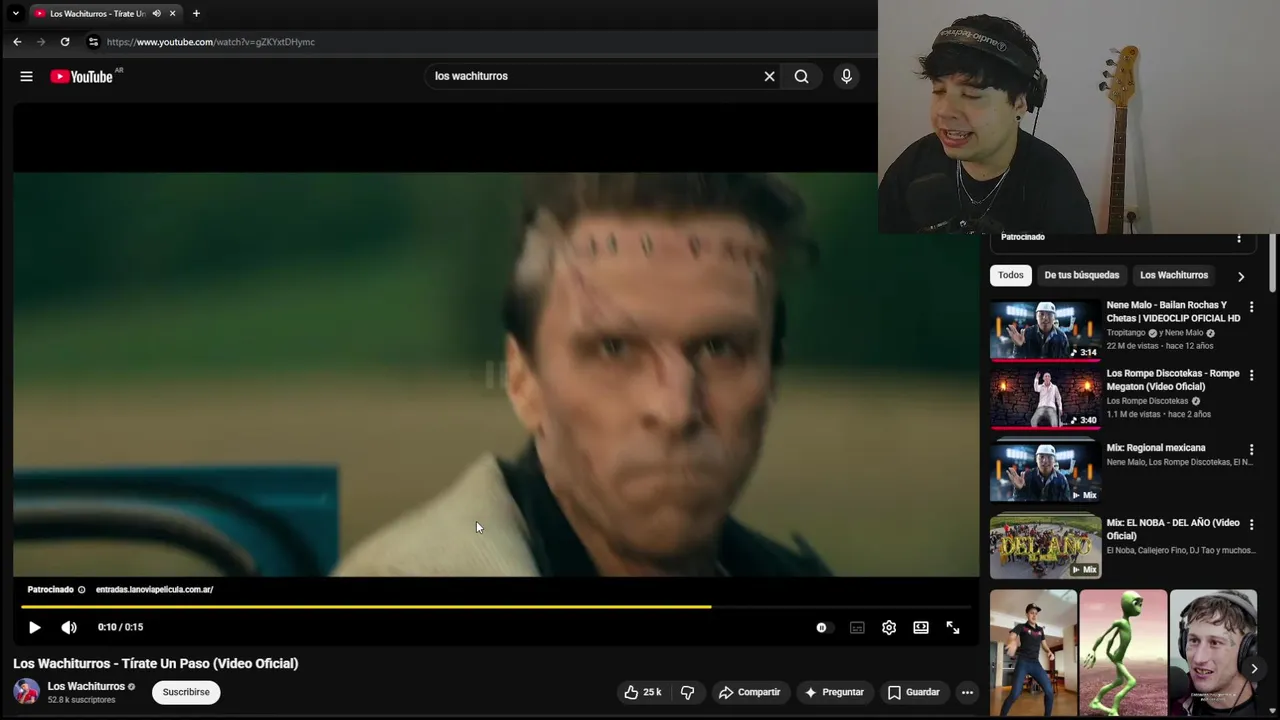The width and height of the screenshot is (1280, 720).
Task: Save video with Guardar button
Action: coord(914,692)
